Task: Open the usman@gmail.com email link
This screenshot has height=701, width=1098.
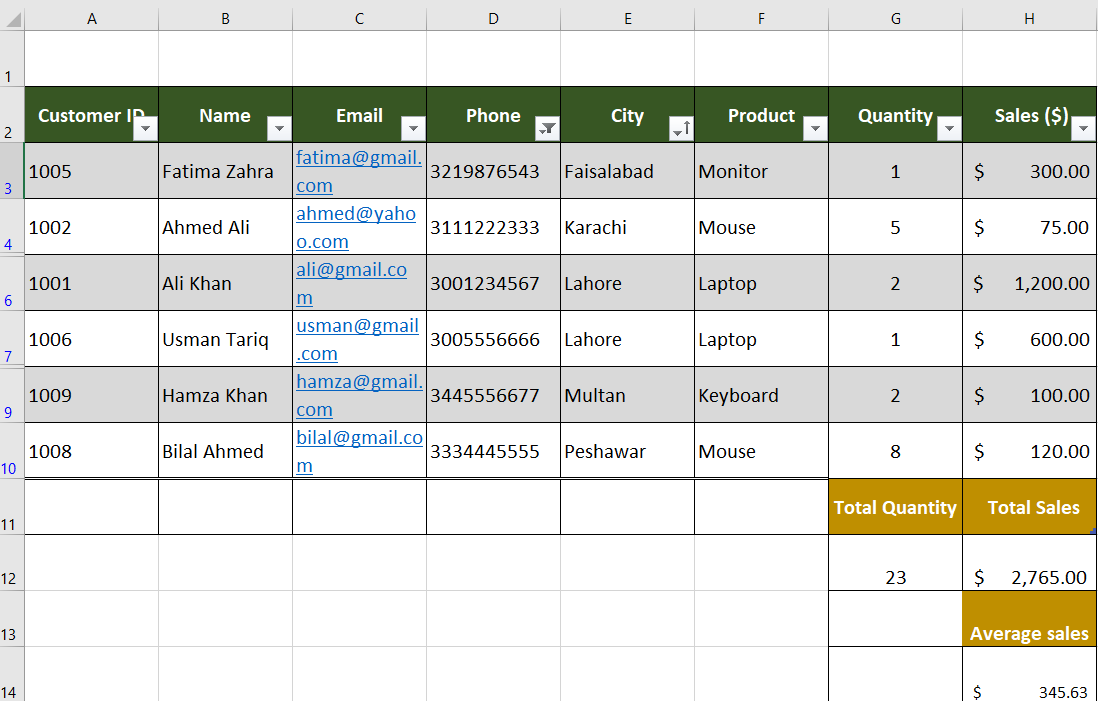Action: tap(357, 340)
